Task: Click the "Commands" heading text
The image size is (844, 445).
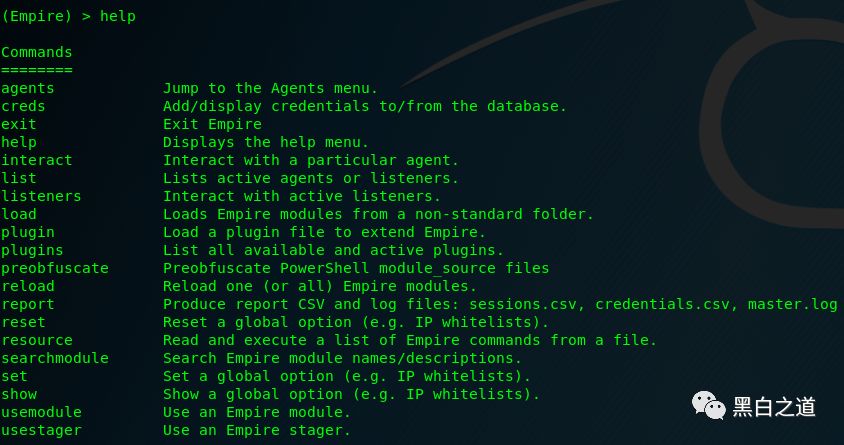Action: (x=37, y=52)
